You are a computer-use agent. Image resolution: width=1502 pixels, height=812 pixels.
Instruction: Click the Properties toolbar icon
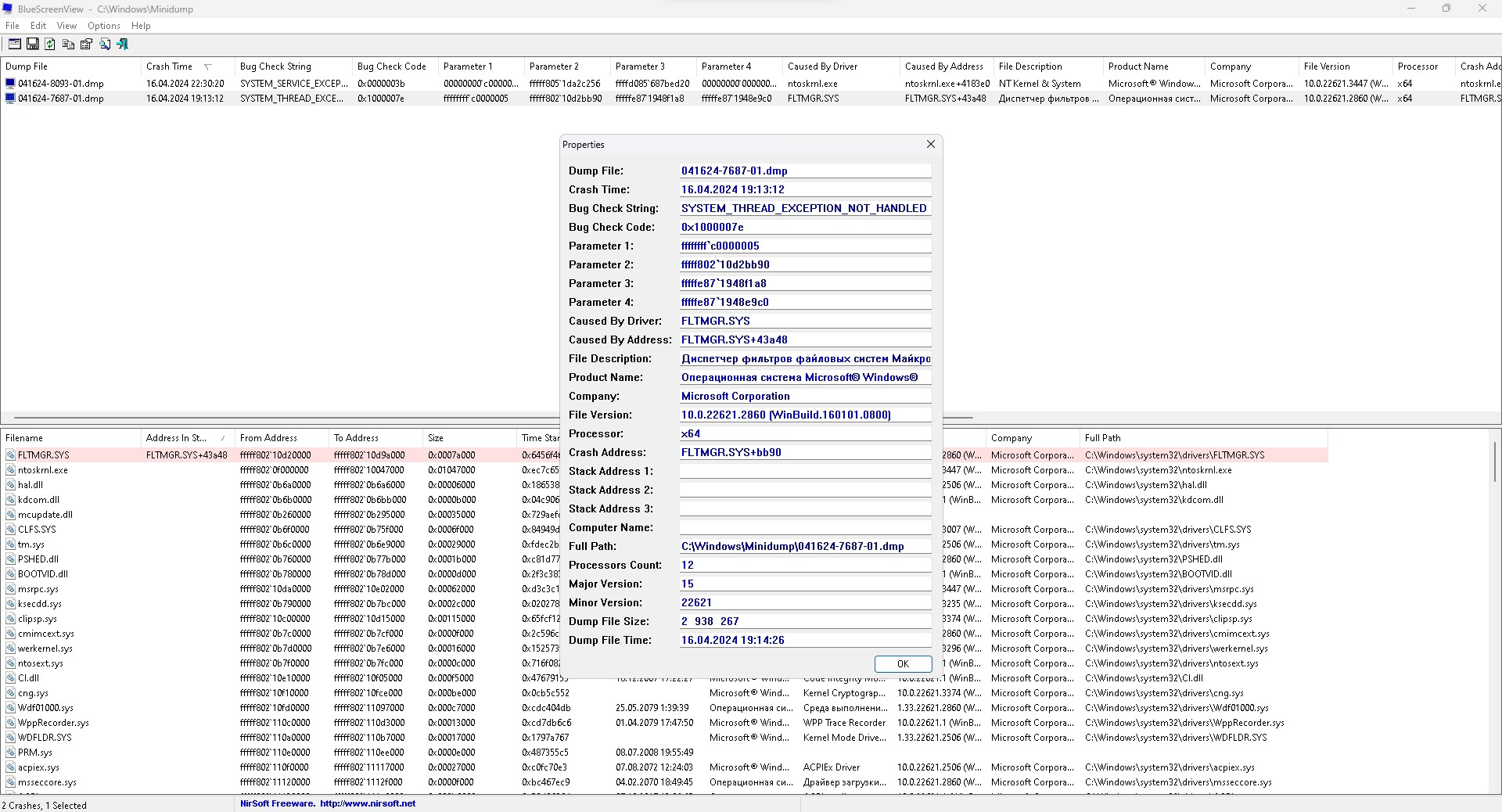(86, 44)
